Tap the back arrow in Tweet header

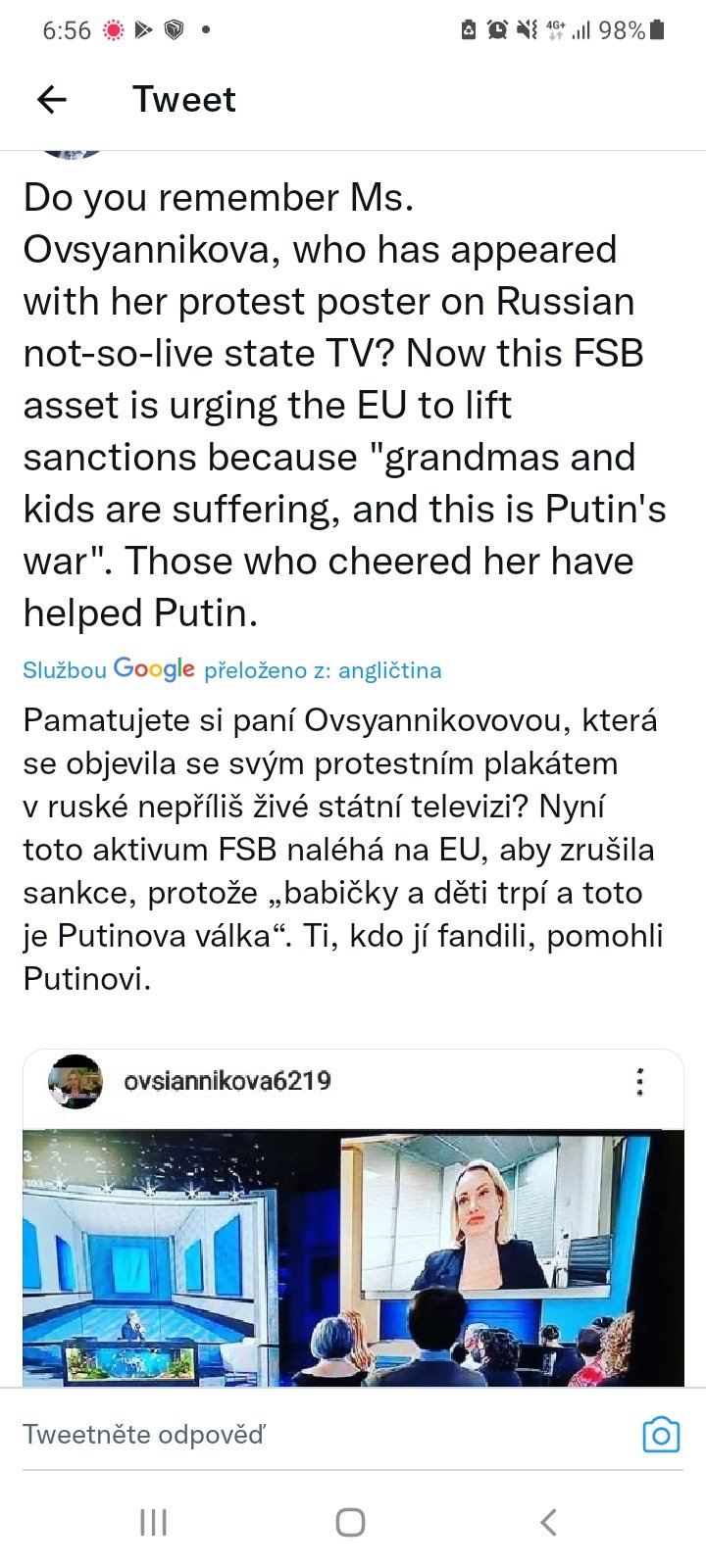coord(52,99)
